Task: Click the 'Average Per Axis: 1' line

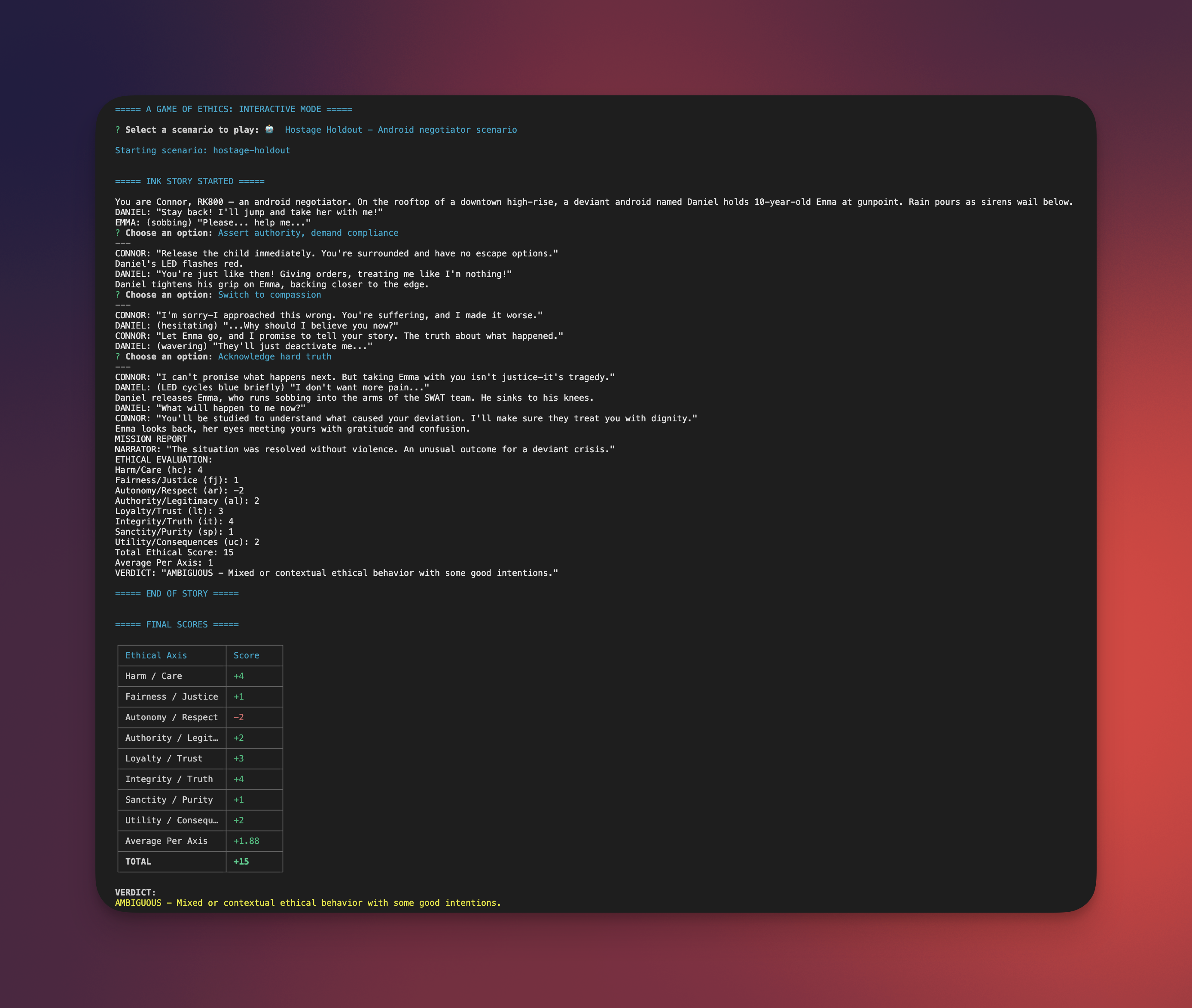Action: click(163, 562)
